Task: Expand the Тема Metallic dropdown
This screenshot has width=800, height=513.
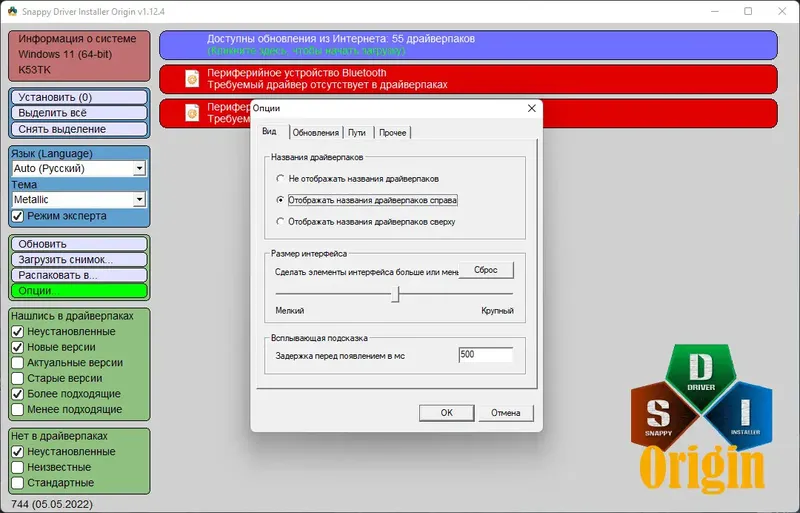Action: [139, 200]
